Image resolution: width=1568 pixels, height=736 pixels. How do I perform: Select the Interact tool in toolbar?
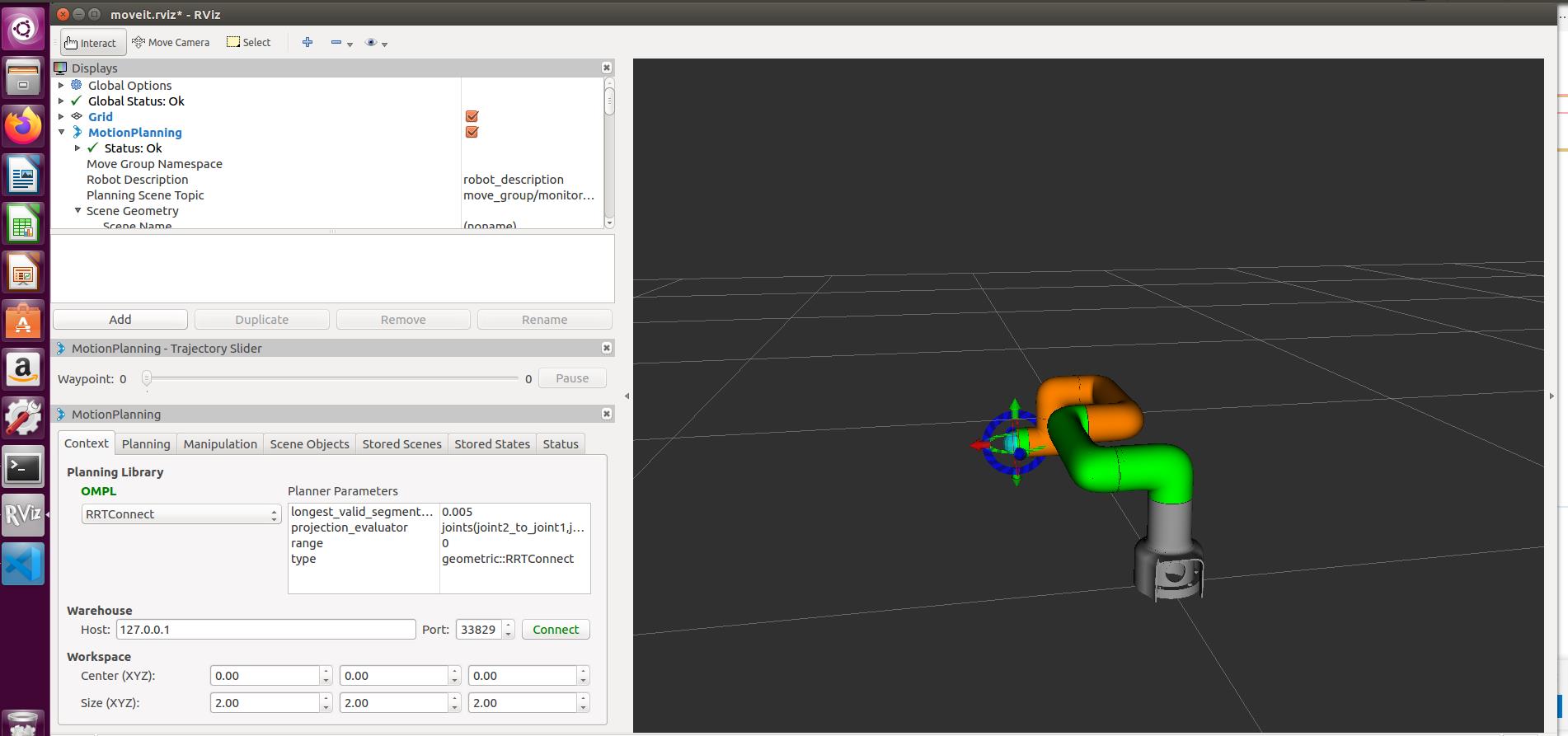pyautogui.click(x=92, y=43)
